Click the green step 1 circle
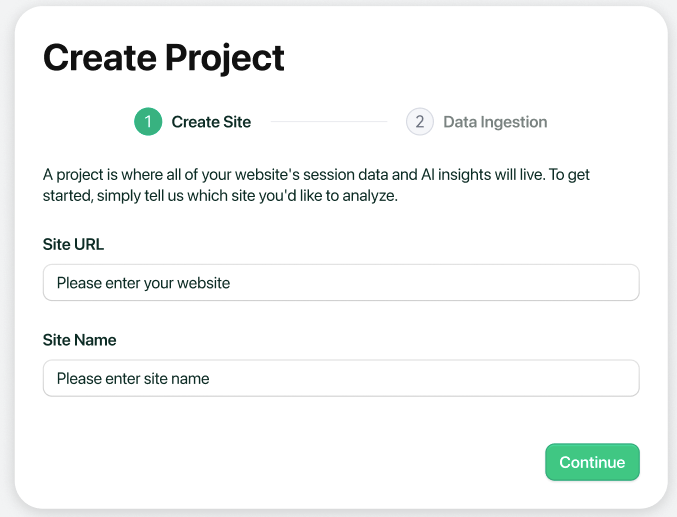Image resolution: width=677 pixels, height=517 pixels. tap(148, 122)
